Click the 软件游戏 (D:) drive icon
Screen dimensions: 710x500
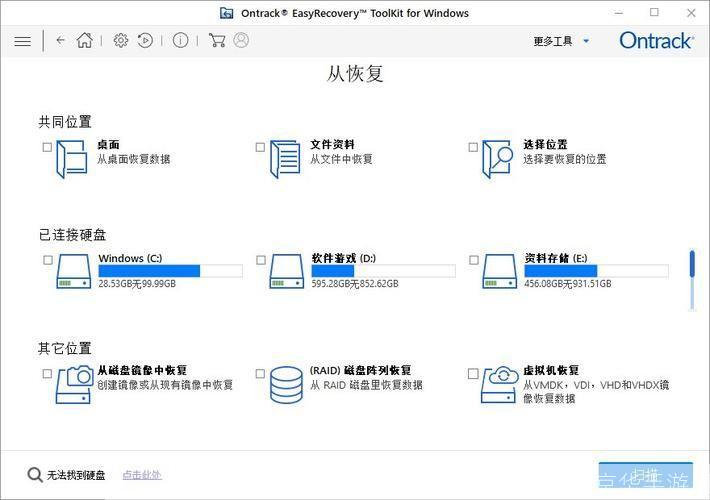[286, 271]
